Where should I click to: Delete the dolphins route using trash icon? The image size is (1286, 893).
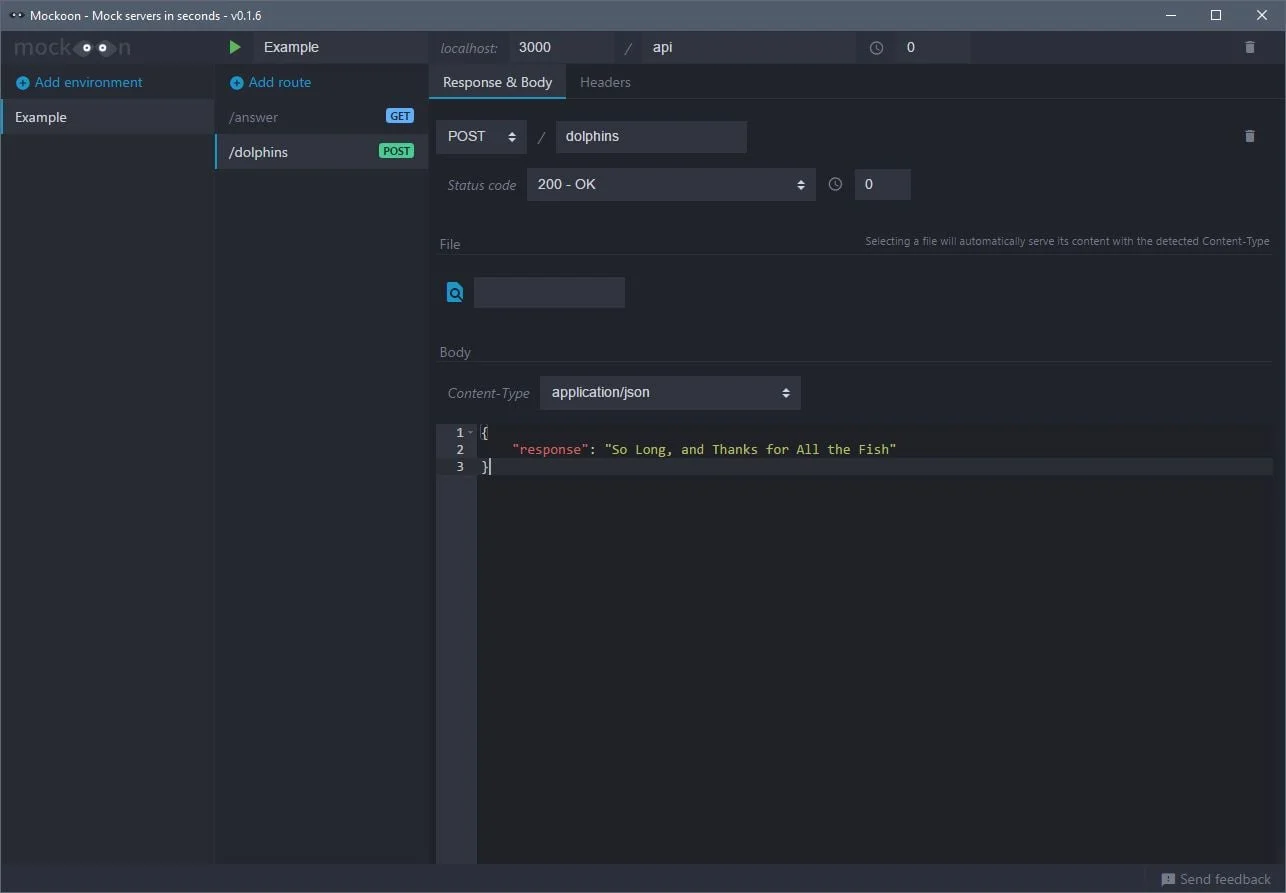click(1249, 136)
